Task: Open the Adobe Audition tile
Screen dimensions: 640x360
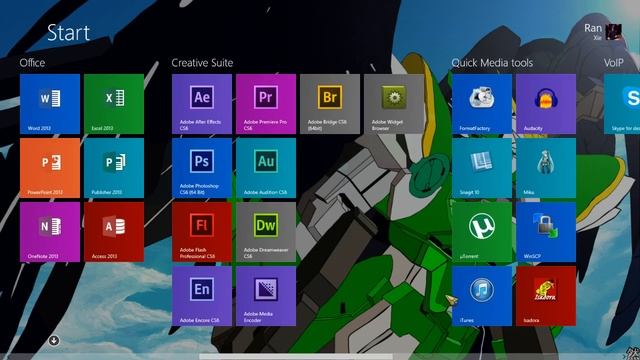Action: pos(266,168)
